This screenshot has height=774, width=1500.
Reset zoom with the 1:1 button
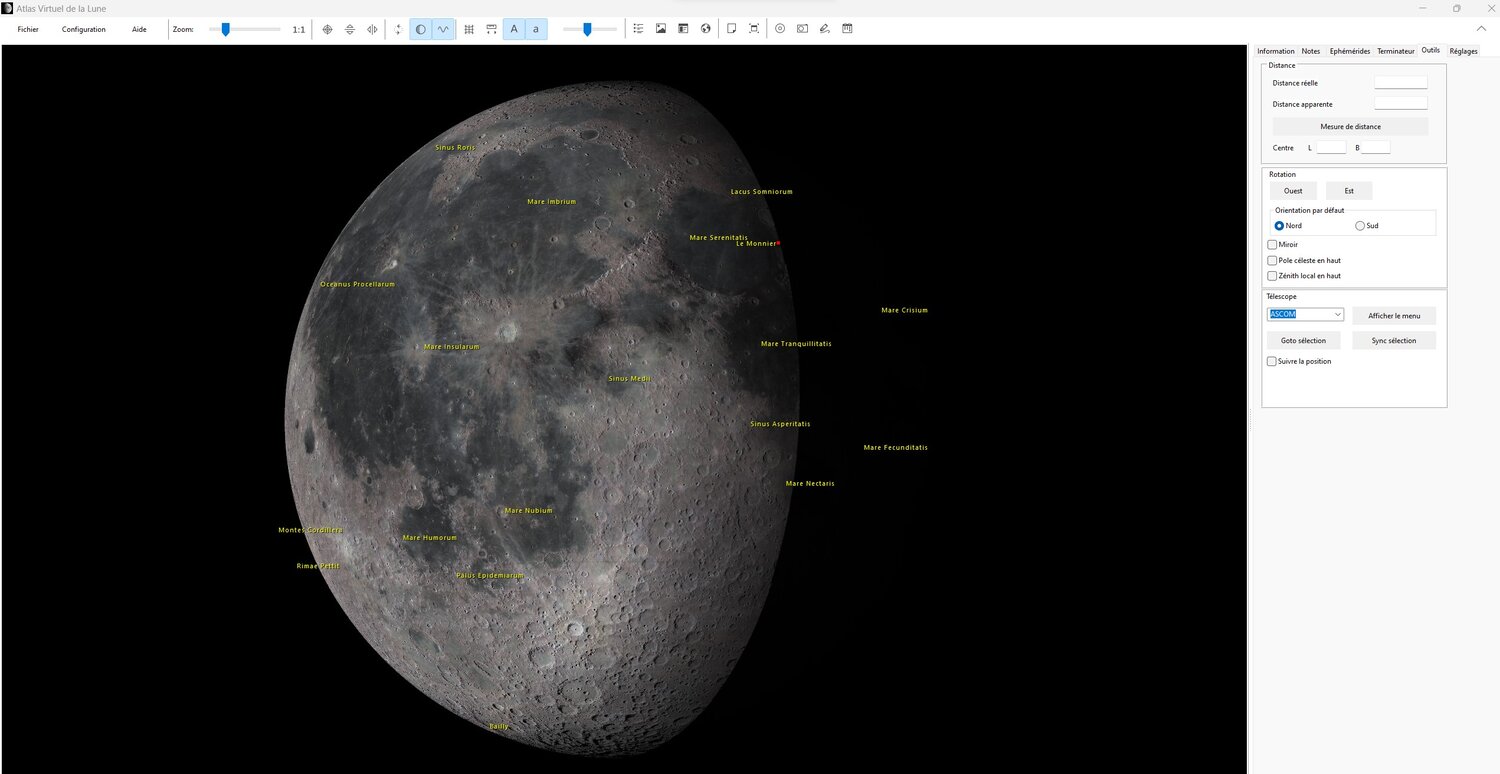tap(299, 30)
